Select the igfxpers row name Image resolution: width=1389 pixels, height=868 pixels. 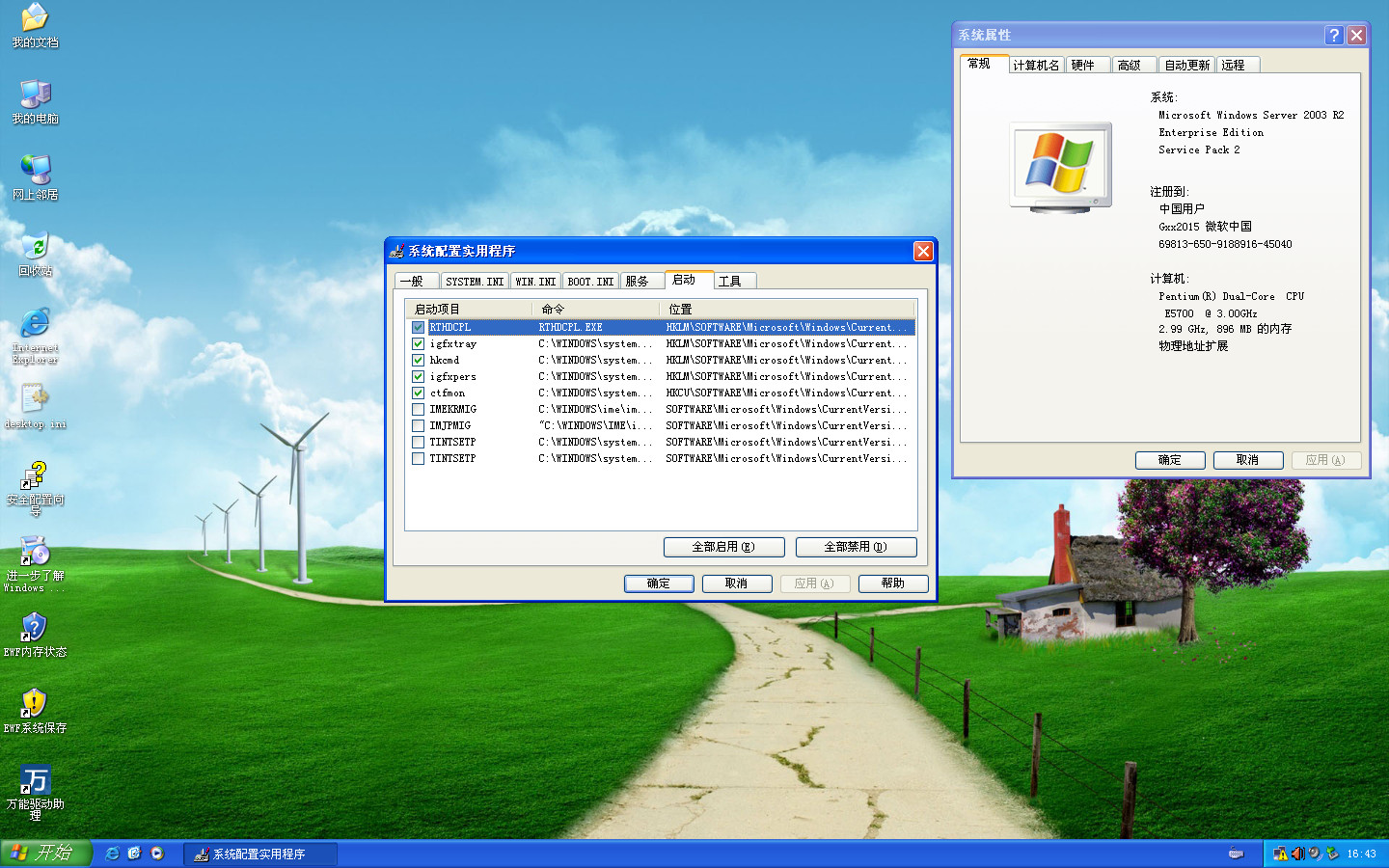(x=453, y=377)
